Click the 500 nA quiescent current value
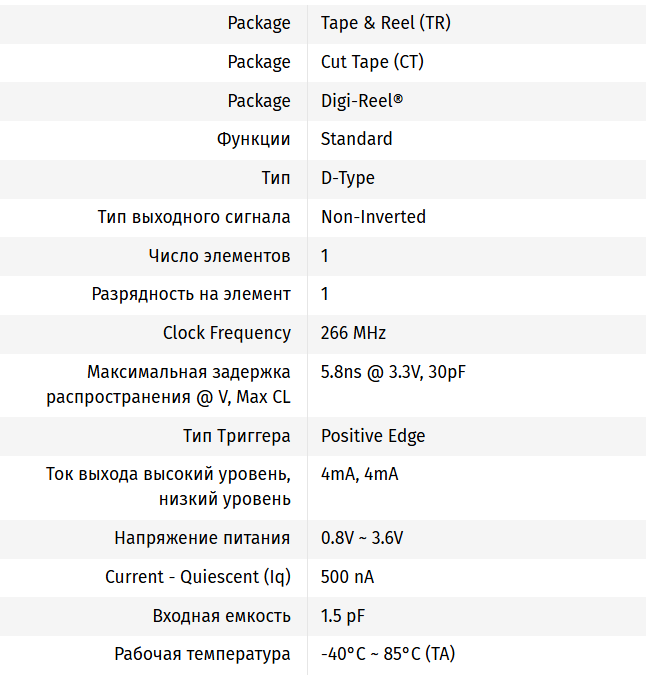Image resolution: width=646 pixels, height=675 pixels. click(x=347, y=577)
